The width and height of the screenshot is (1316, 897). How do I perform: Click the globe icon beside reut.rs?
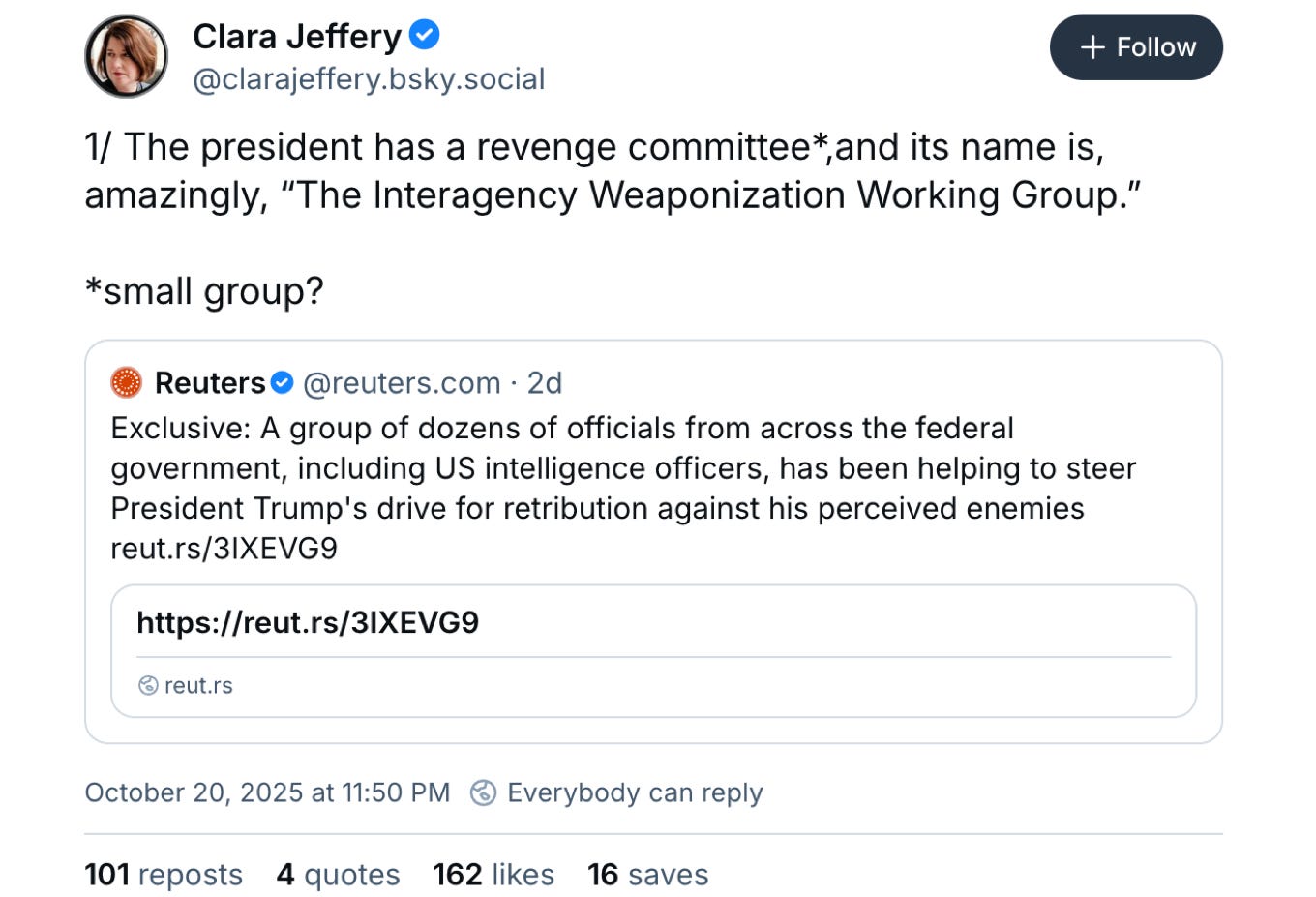tap(148, 685)
